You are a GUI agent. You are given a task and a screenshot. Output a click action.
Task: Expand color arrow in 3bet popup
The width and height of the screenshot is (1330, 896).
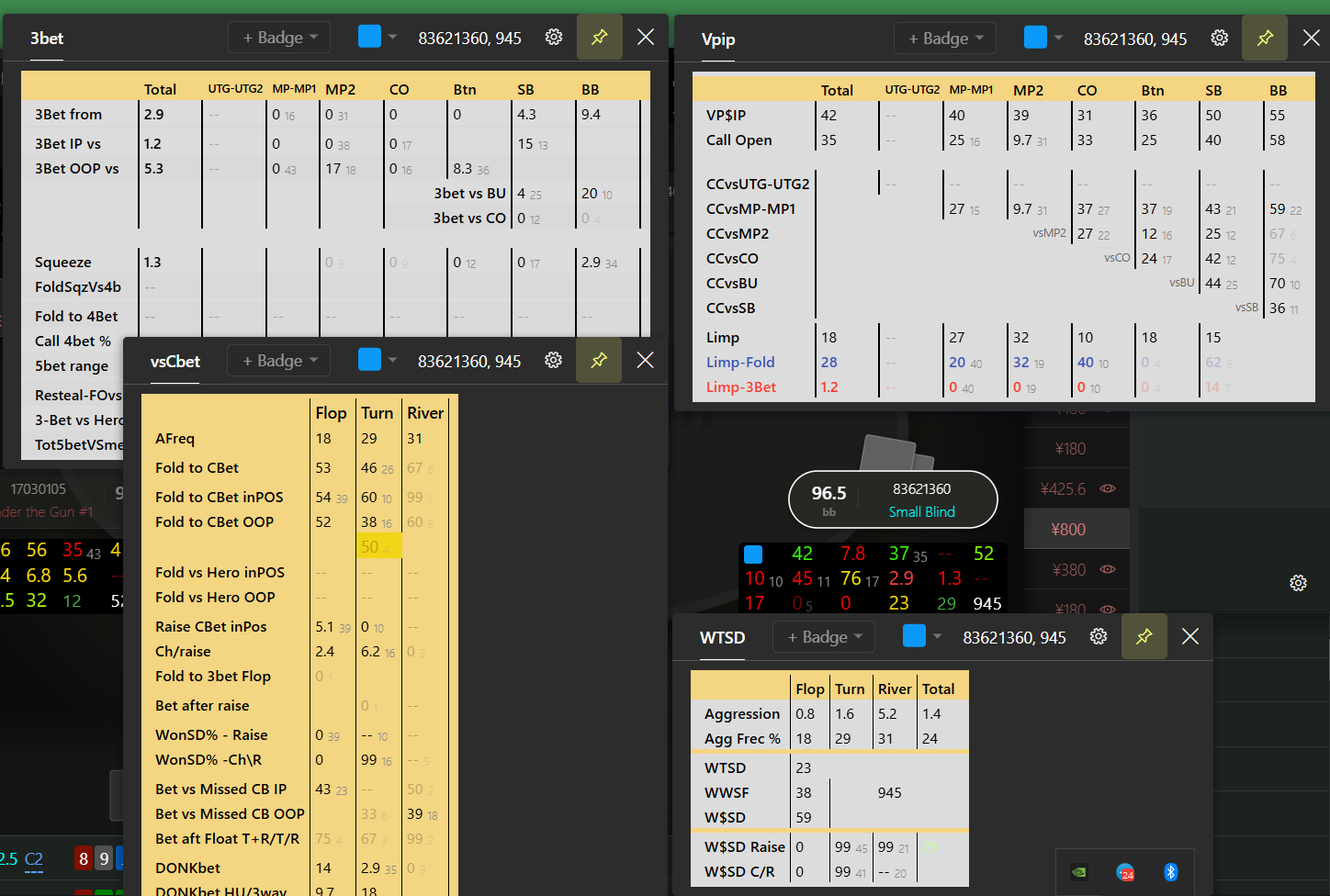click(x=393, y=37)
